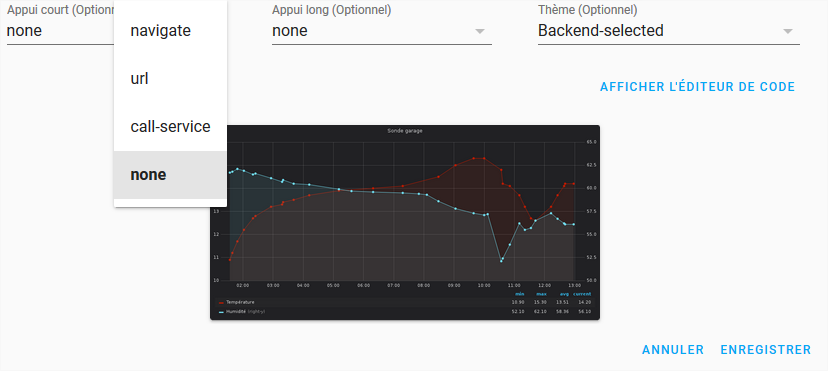Click the avg column header in legend

564,294
